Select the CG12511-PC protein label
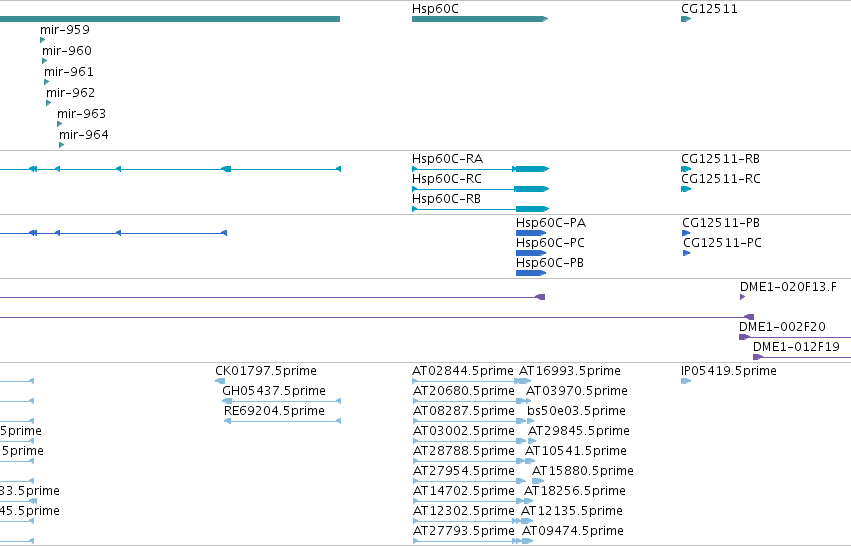Screen dimensions: 851x546 point(722,243)
